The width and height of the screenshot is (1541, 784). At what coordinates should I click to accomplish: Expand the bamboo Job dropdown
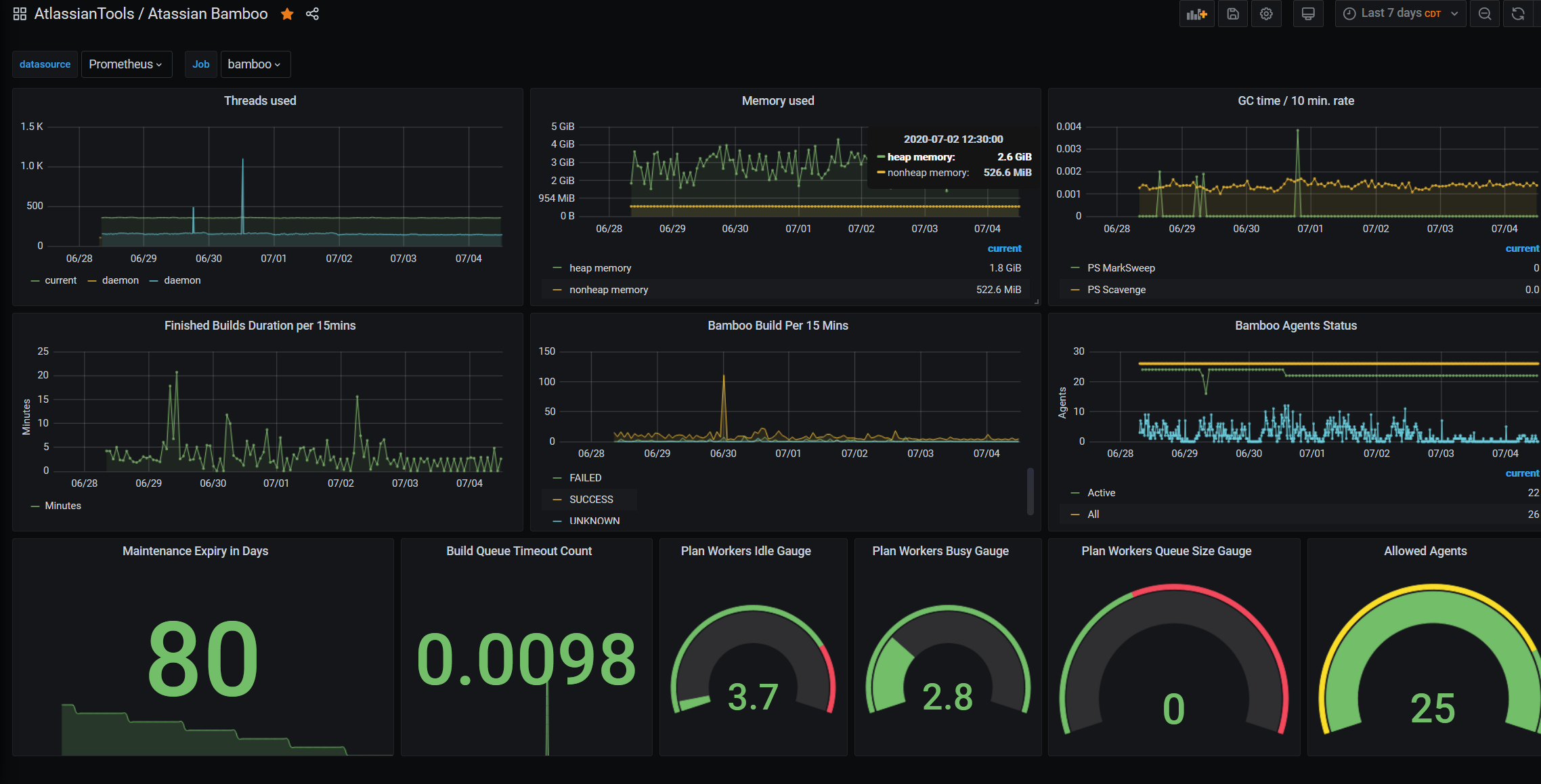click(255, 64)
